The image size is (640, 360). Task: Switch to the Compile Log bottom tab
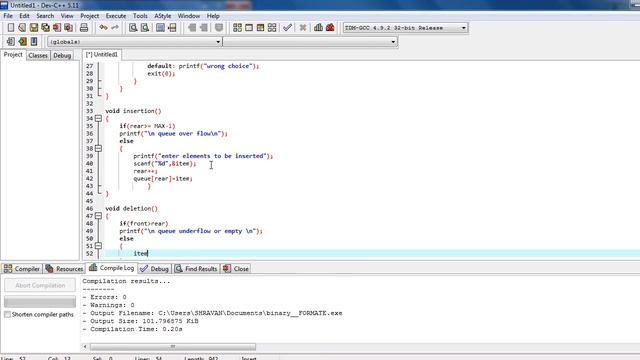tap(111, 268)
